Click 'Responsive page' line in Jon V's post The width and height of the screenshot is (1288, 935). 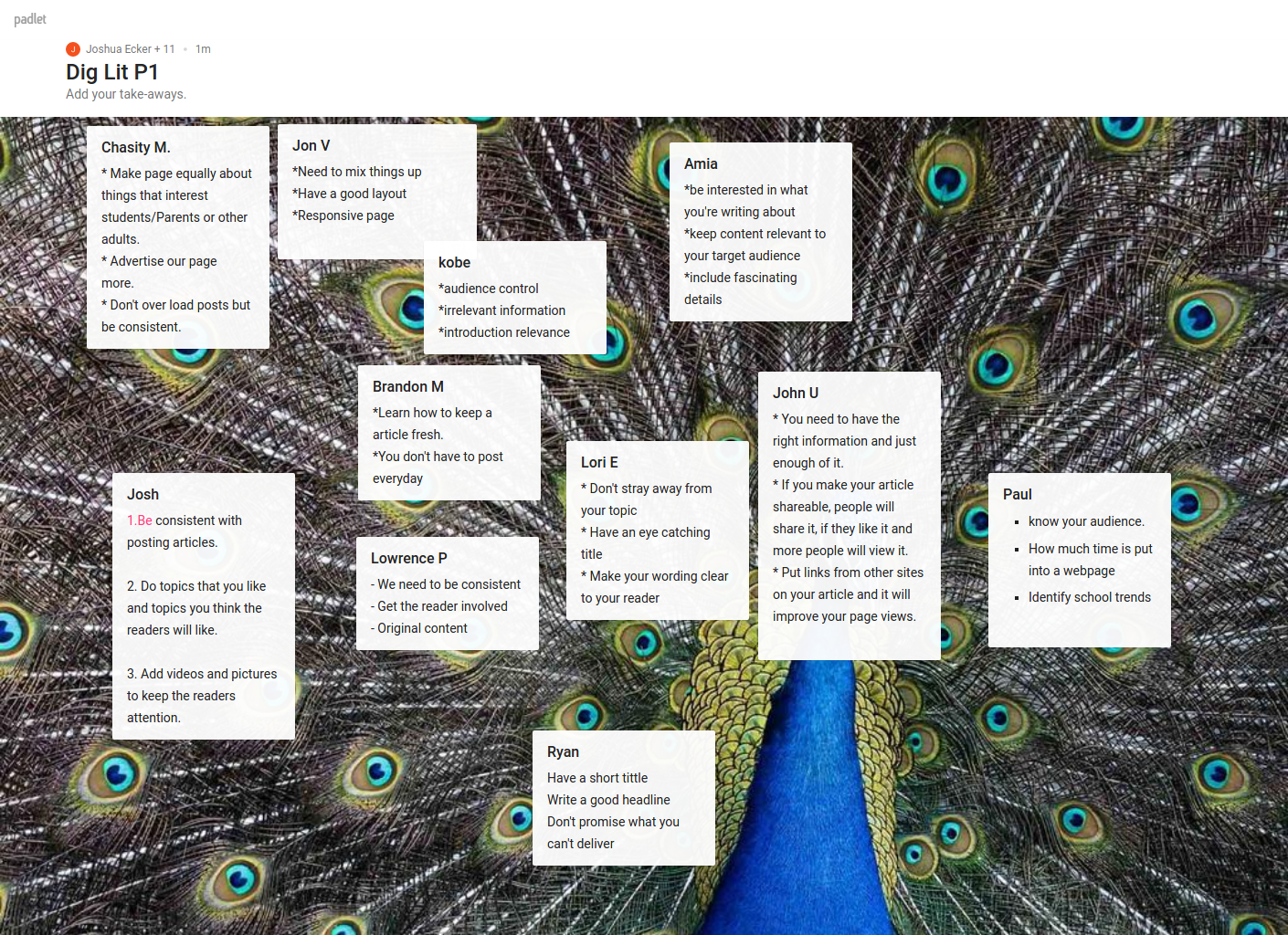pyautogui.click(x=343, y=215)
